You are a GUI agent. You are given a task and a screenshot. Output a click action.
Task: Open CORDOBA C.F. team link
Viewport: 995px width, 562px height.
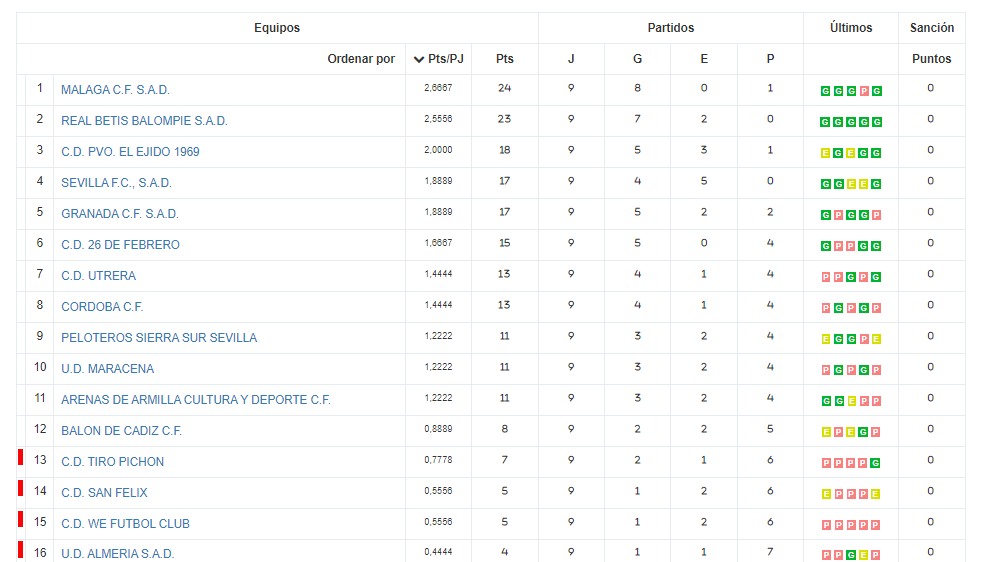point(102,308)
